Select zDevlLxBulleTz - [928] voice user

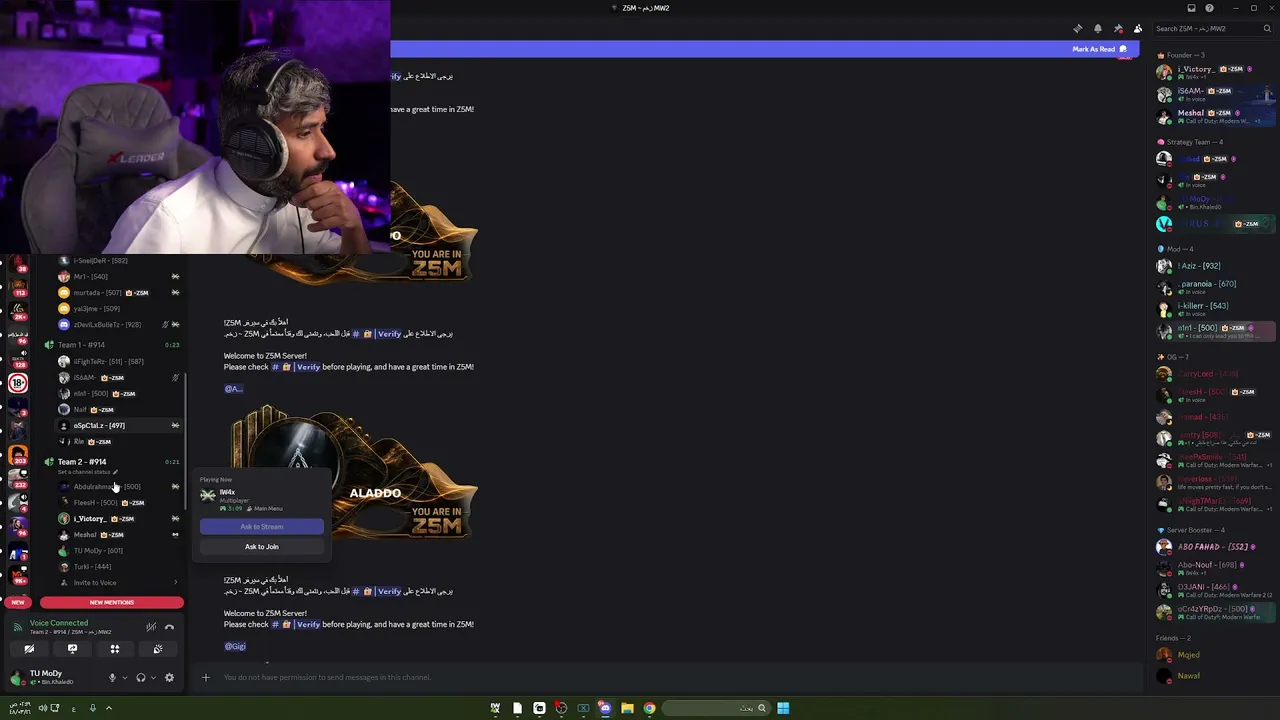click(x=119, y=325)
